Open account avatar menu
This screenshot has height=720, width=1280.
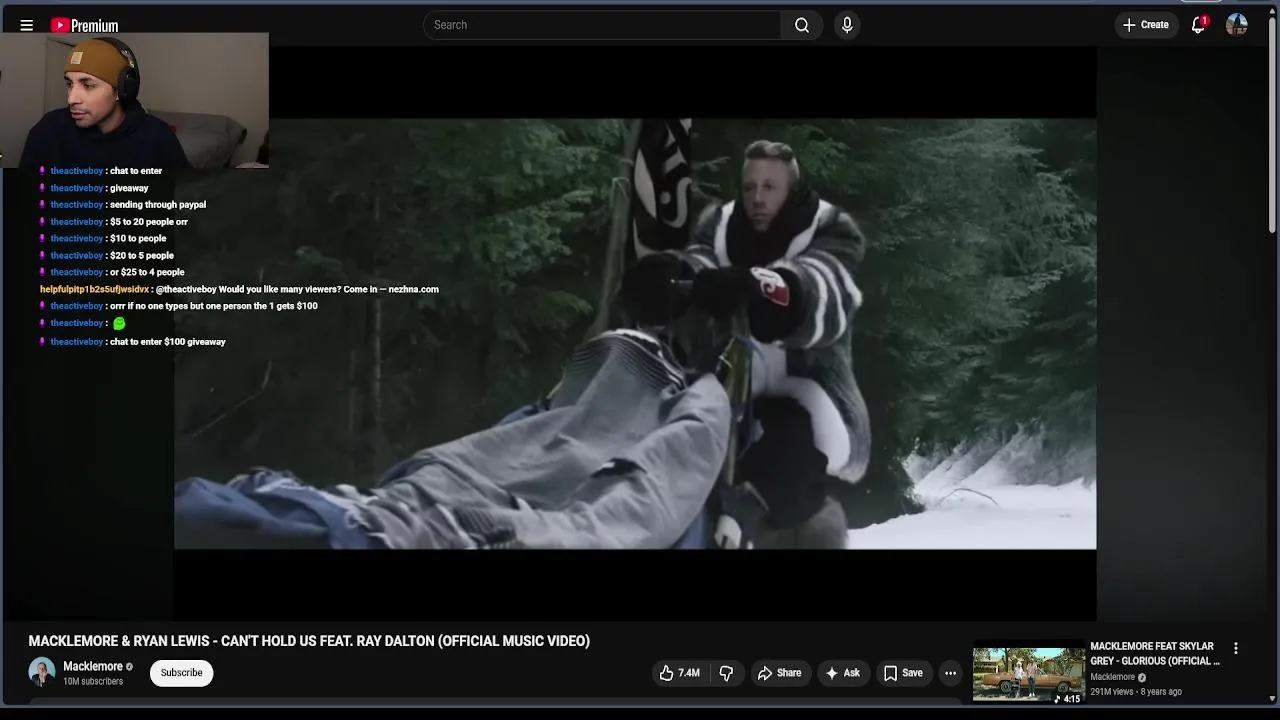[x=1237, y=25]
